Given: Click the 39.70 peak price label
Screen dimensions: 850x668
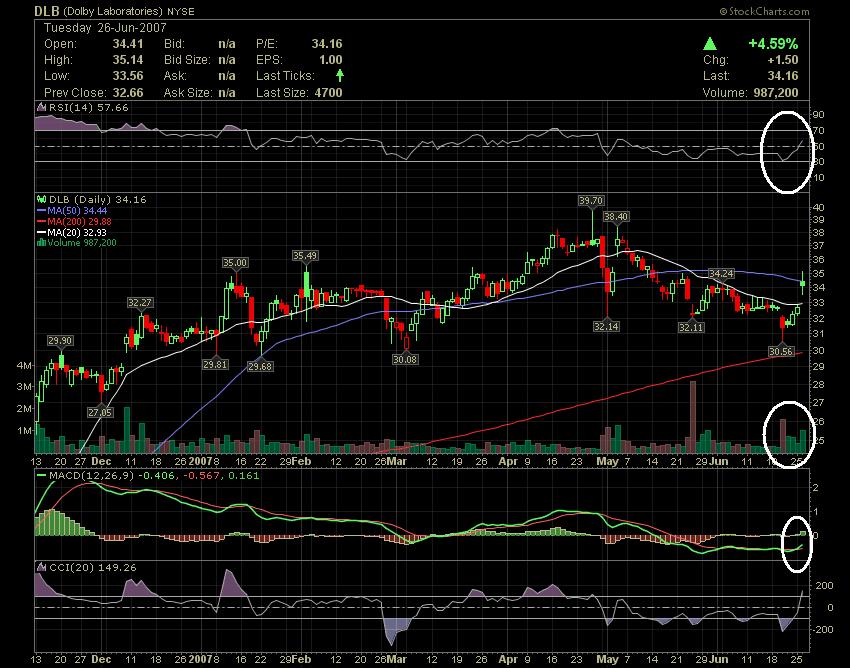Looking at the screenshot, I should [x=591, y=201].
